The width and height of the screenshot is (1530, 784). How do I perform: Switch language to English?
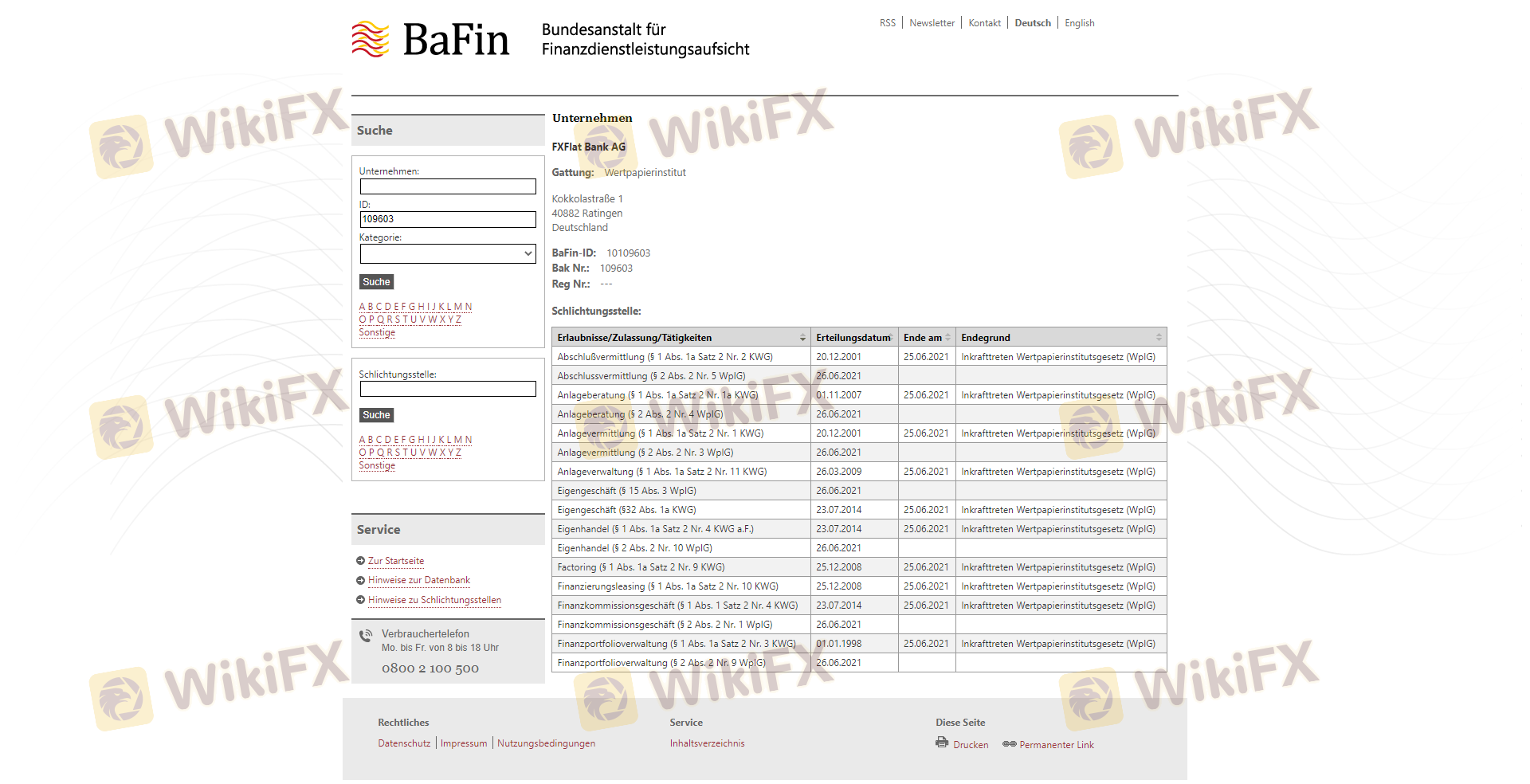click(x=1079, y=23)
